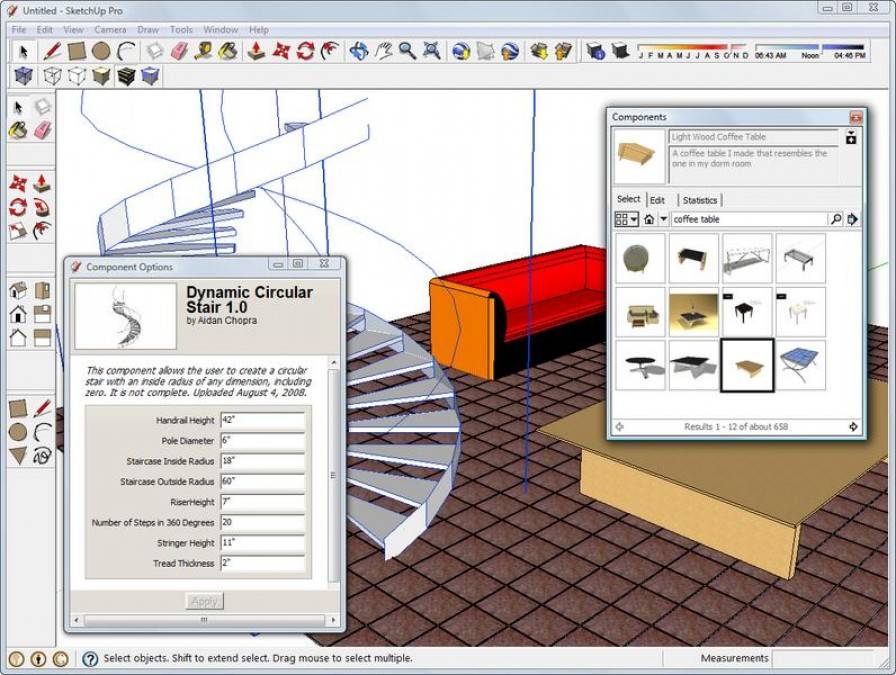Screen dimensions: 896x675
Task: Click the search magnifier in Components panel
Action: (835, 219)
